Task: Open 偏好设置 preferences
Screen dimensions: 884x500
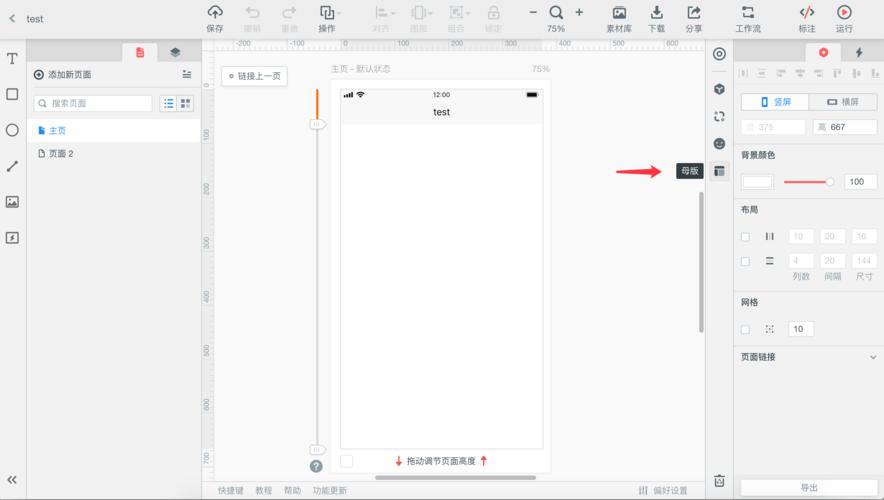Action: click(663, 490)
